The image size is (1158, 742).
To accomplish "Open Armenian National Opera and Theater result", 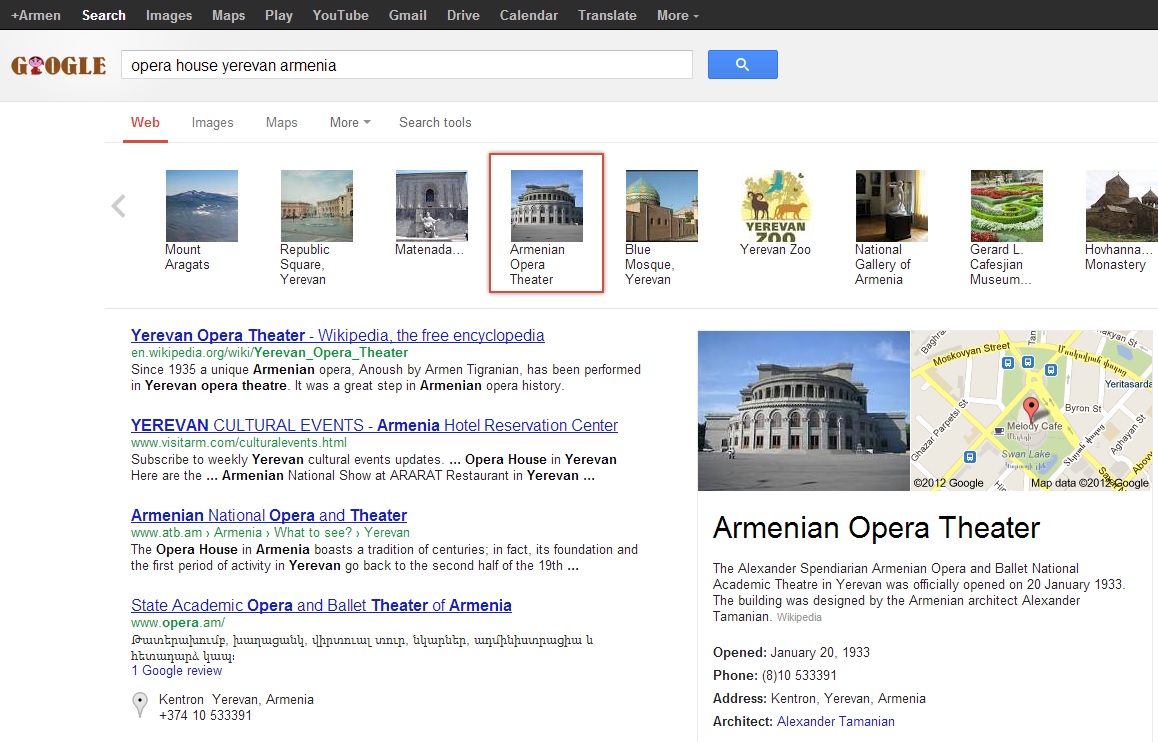I will pyautogui.click(x=269, y=515).
